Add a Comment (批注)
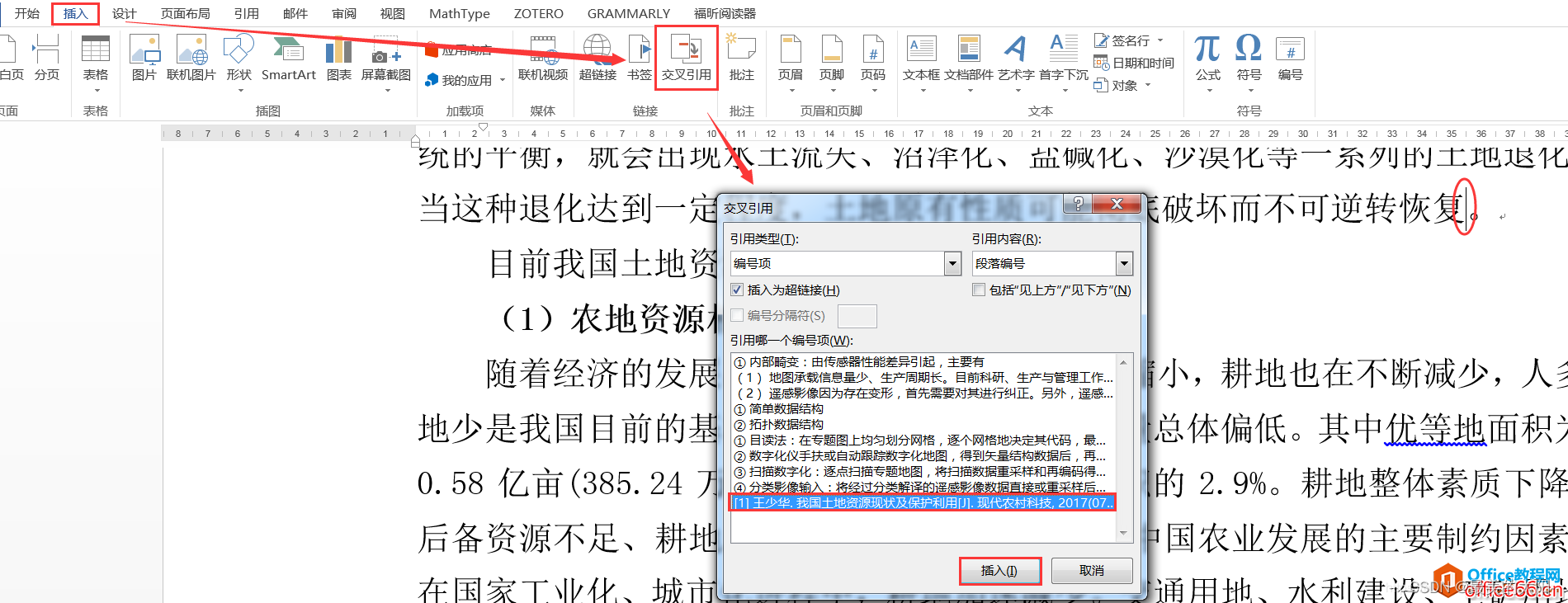 pos(741,58)
